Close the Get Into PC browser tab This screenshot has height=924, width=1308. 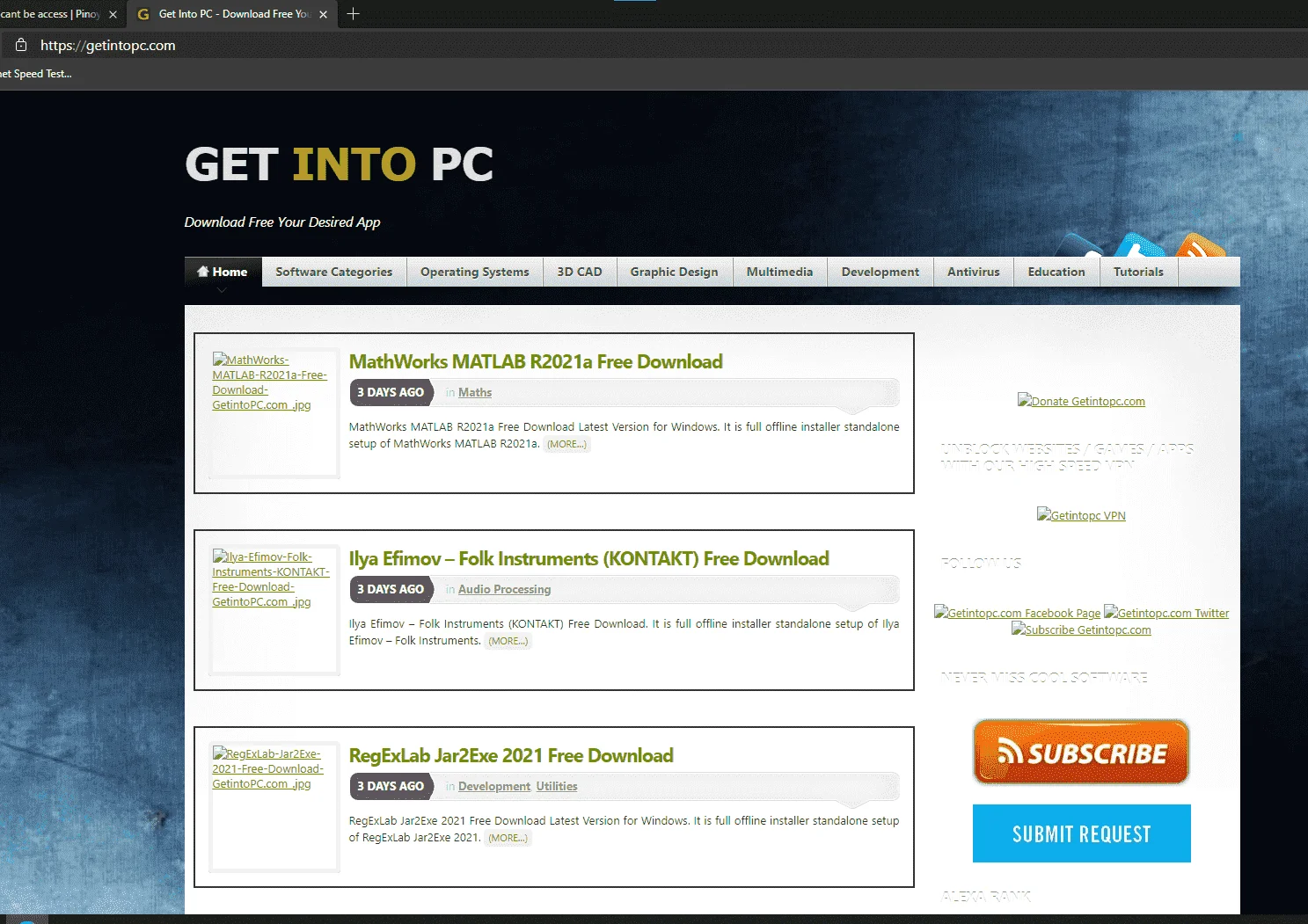[324, 14]
